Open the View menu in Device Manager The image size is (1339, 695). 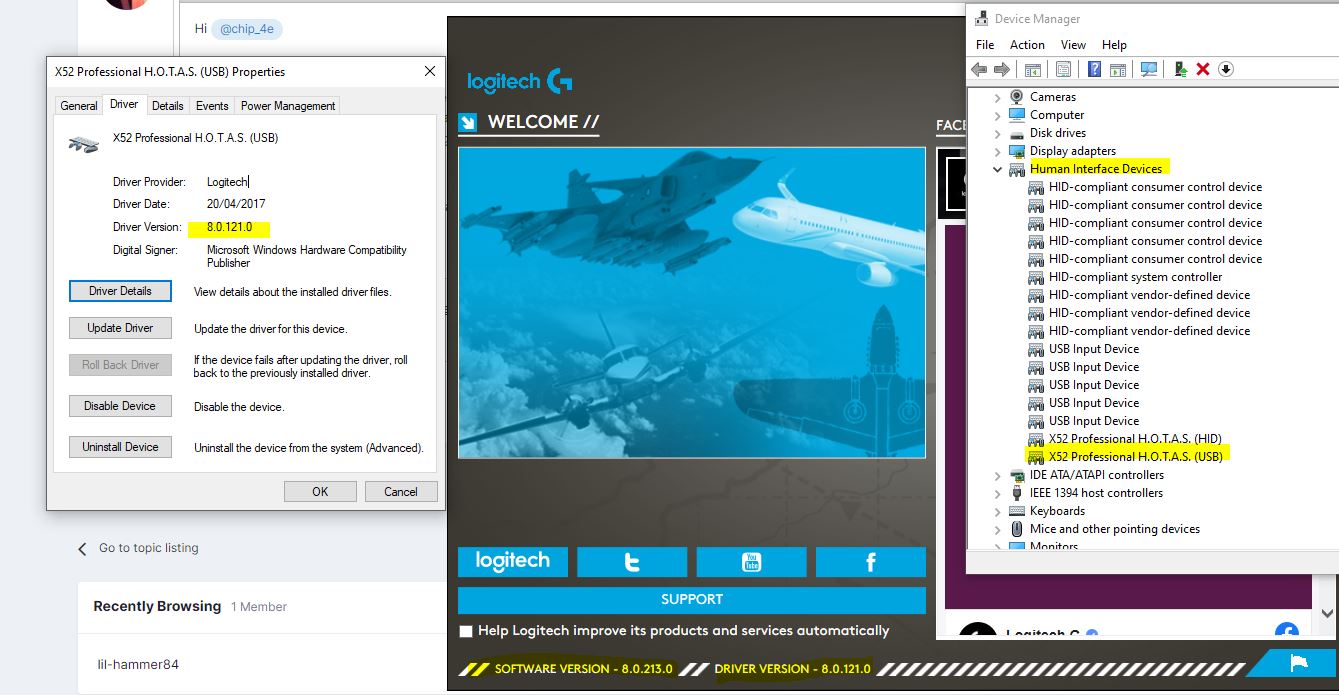click(1073, 45)
